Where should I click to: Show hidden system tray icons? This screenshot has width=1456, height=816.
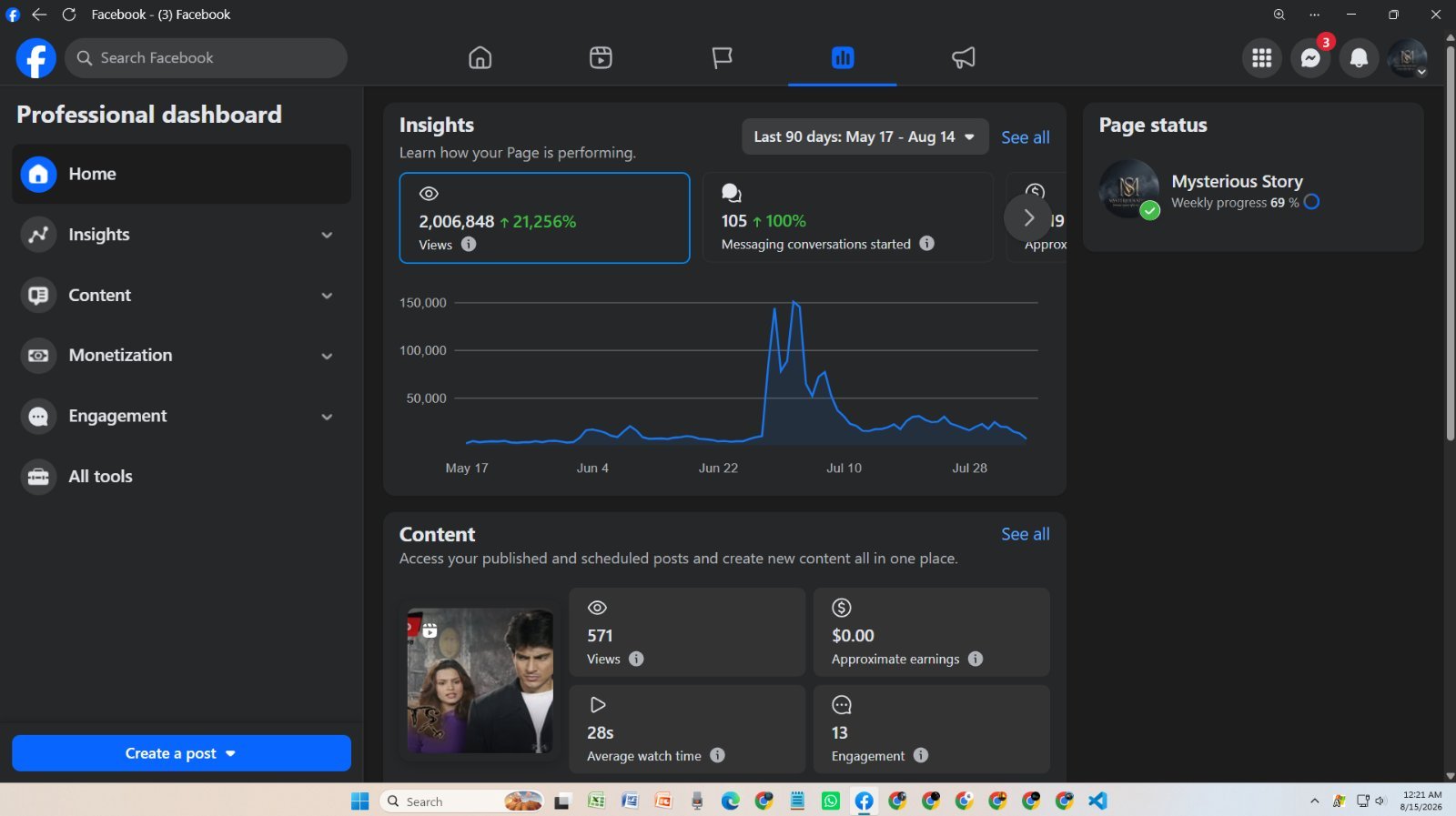[x=1314, y=801]
